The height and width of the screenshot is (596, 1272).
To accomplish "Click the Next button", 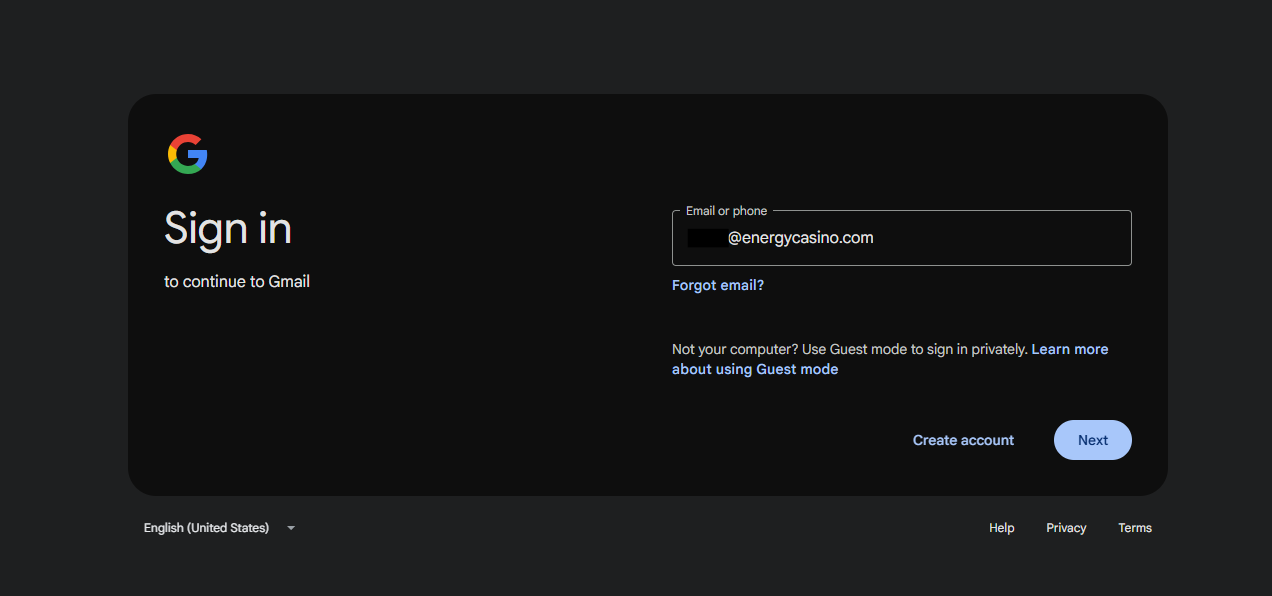I will click(x=1093, y=440).
